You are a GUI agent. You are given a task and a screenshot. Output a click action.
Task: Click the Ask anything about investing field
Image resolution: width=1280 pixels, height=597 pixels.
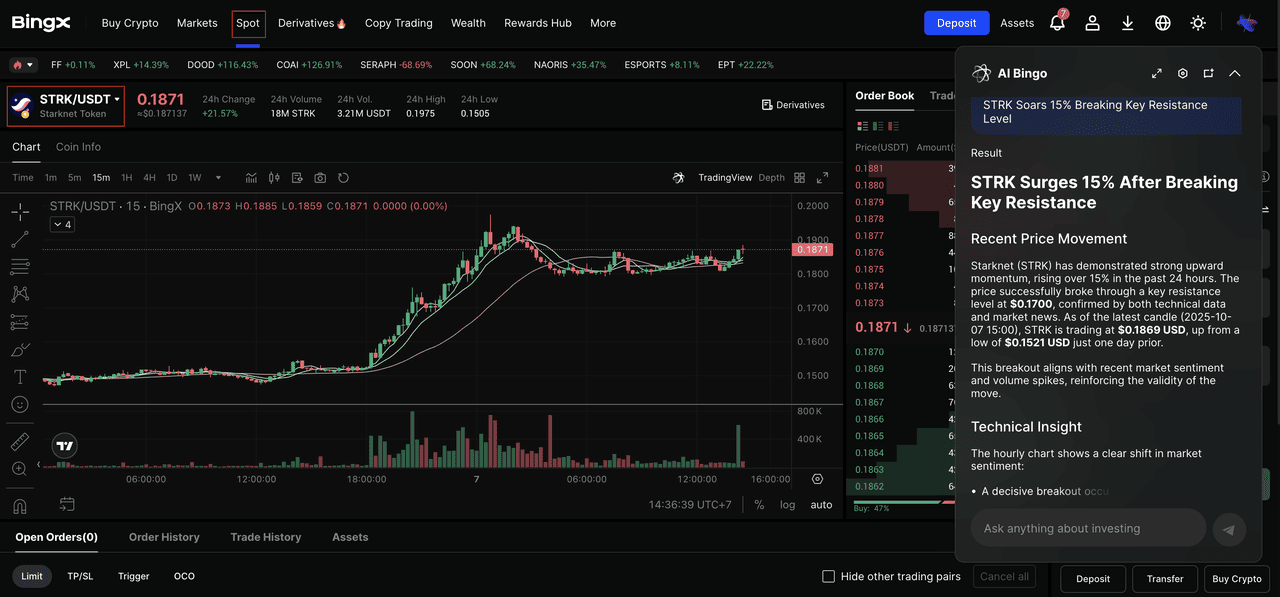click(1088, 528)
